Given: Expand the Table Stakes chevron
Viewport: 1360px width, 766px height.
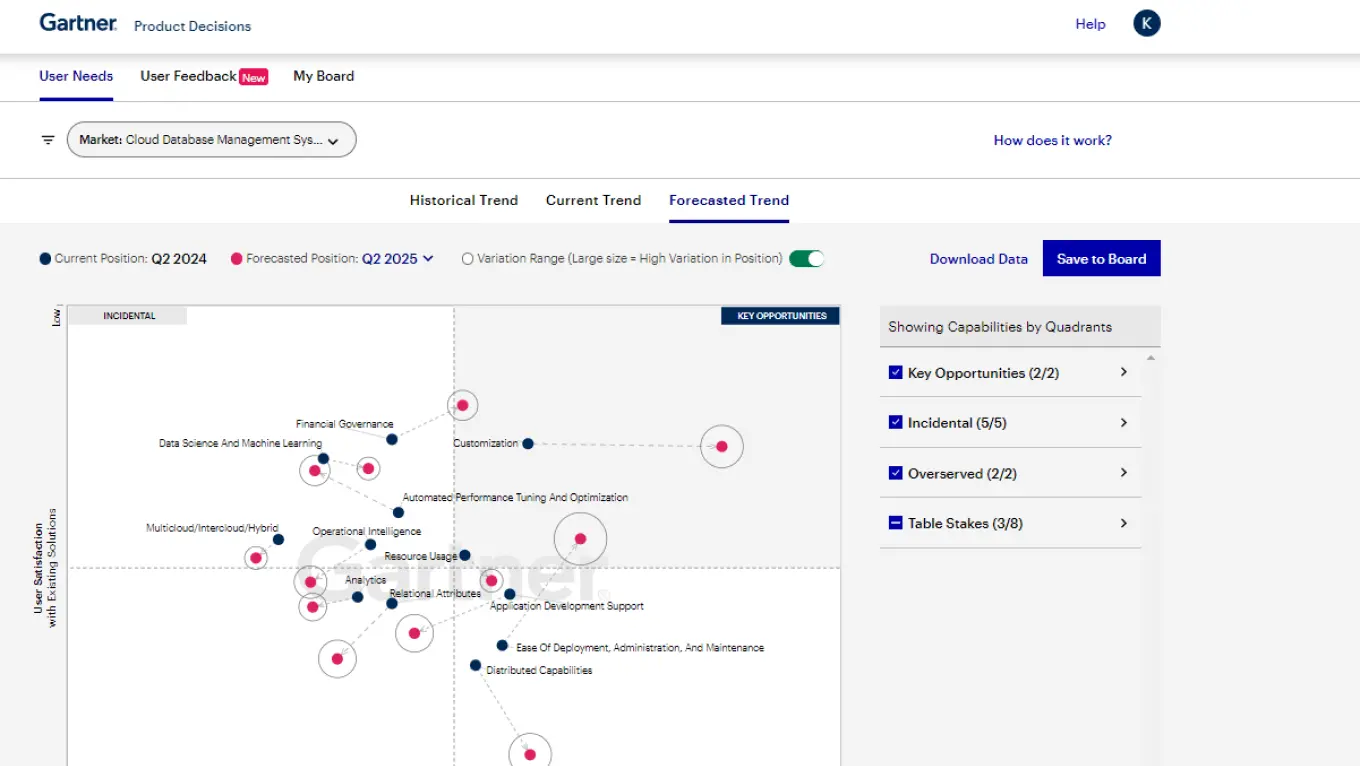Looking at the screenshot, I should 1124,523.
